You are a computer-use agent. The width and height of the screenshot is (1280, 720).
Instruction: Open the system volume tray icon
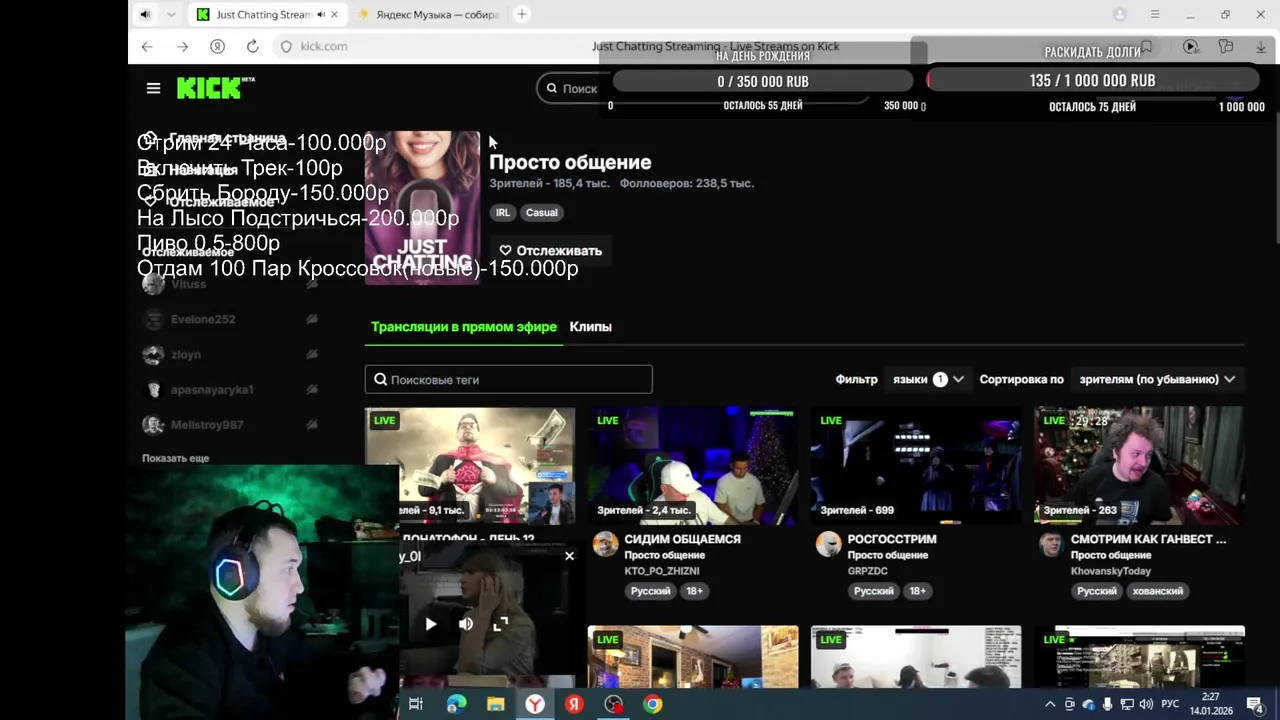(x=1145, y=705)
